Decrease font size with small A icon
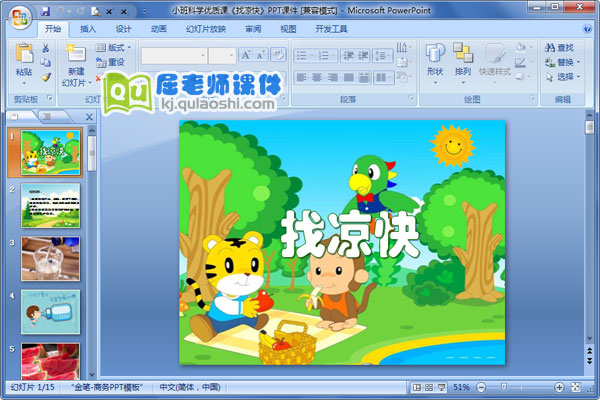The image size is (600, 400). pyautogui.click(x=260, y=56)
